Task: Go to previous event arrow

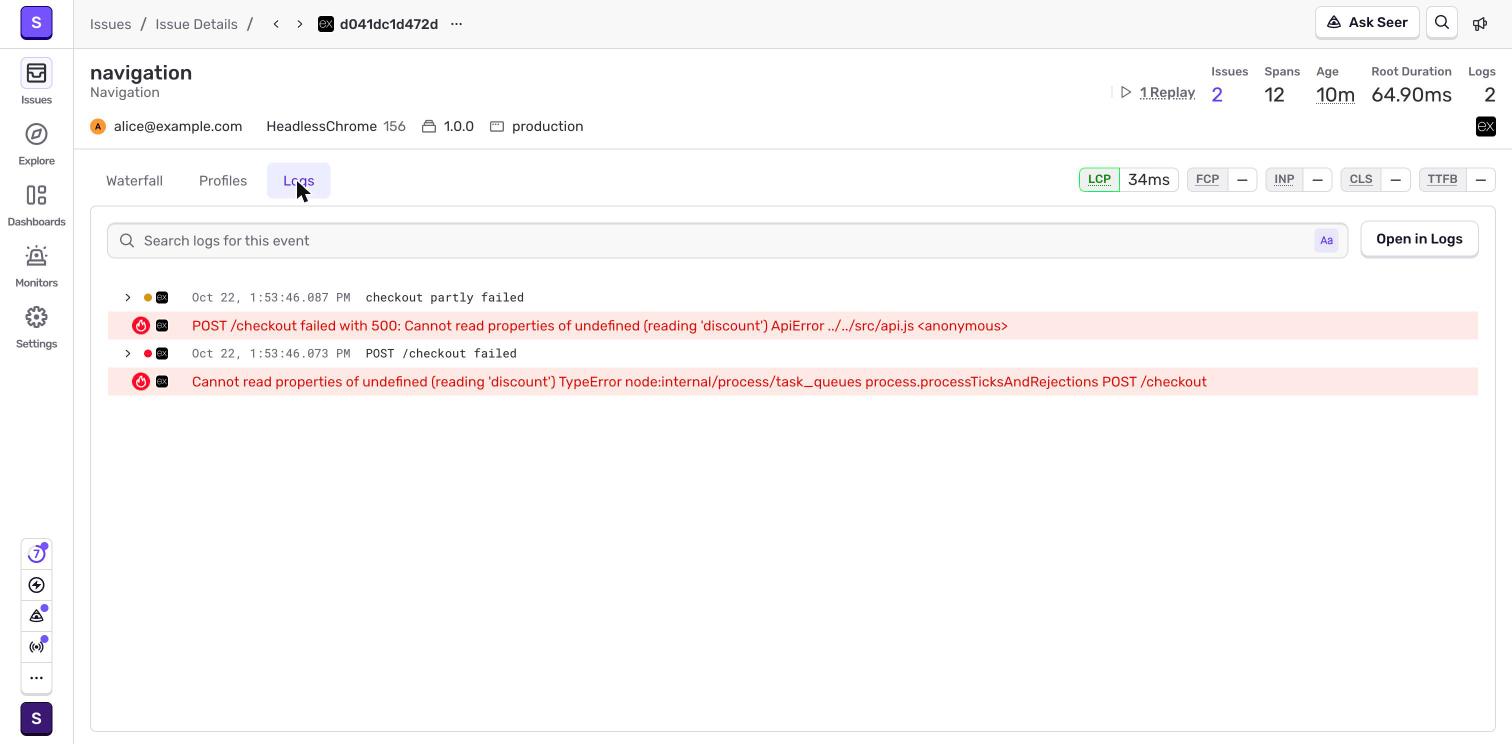Action: [x=276, y=24]
